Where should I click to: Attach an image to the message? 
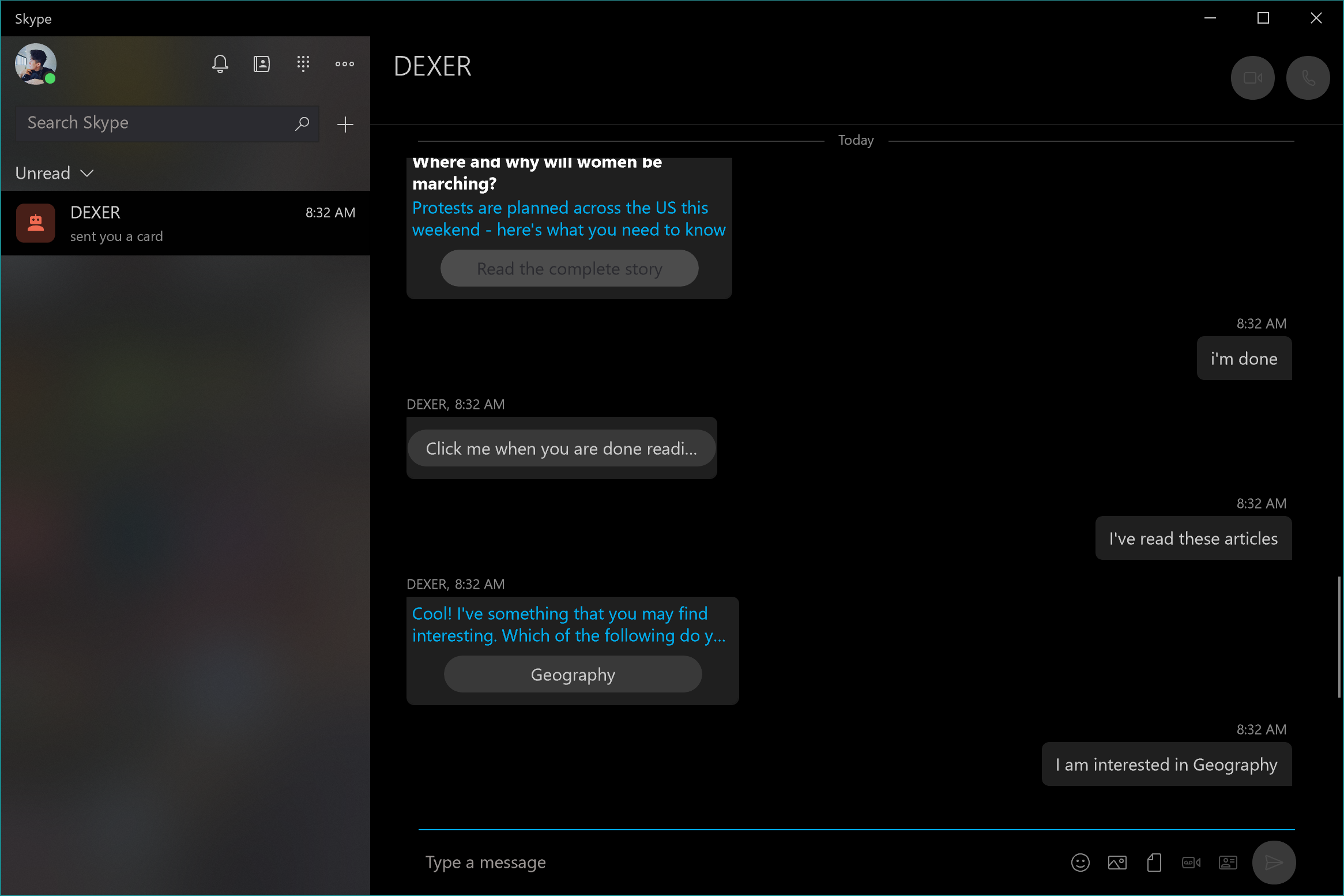(x=1117, y=863)
